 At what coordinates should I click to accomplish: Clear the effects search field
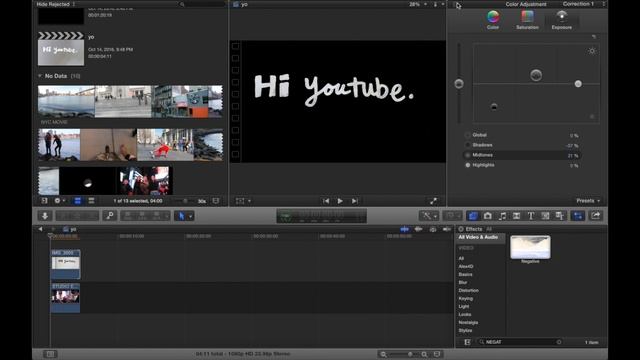[559, 342]
